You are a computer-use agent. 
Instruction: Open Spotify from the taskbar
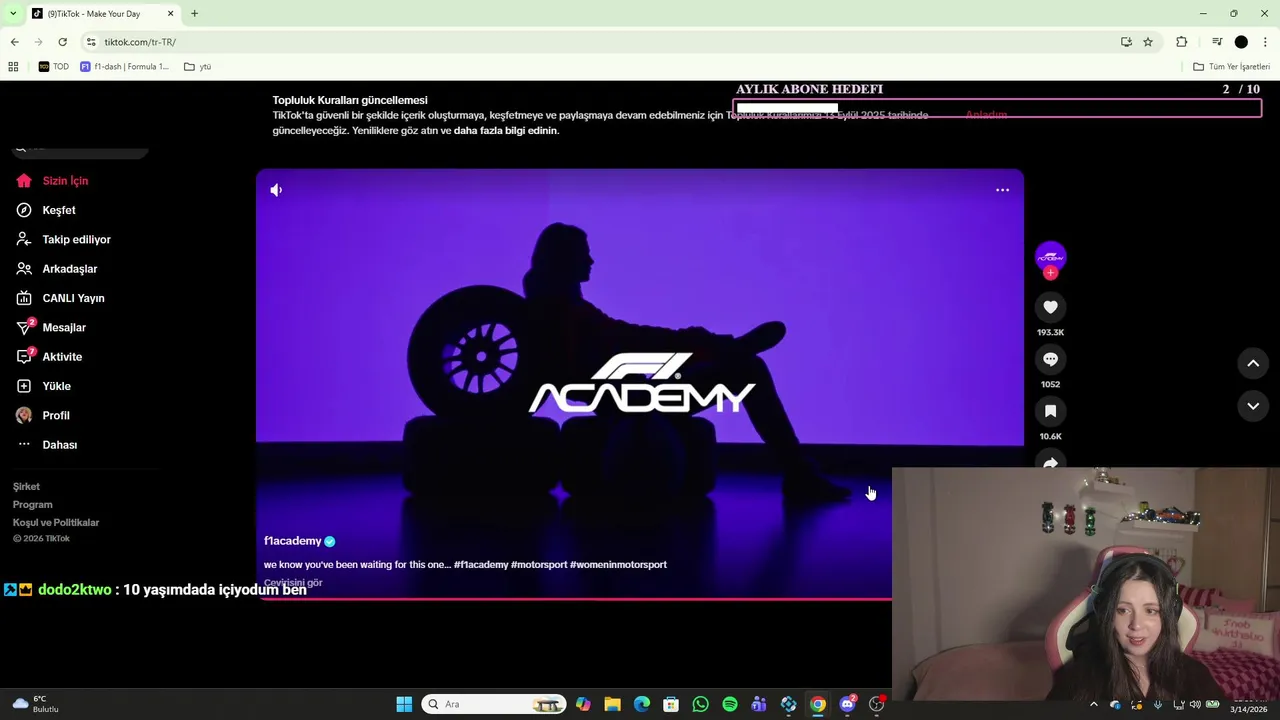coord(730,704)
